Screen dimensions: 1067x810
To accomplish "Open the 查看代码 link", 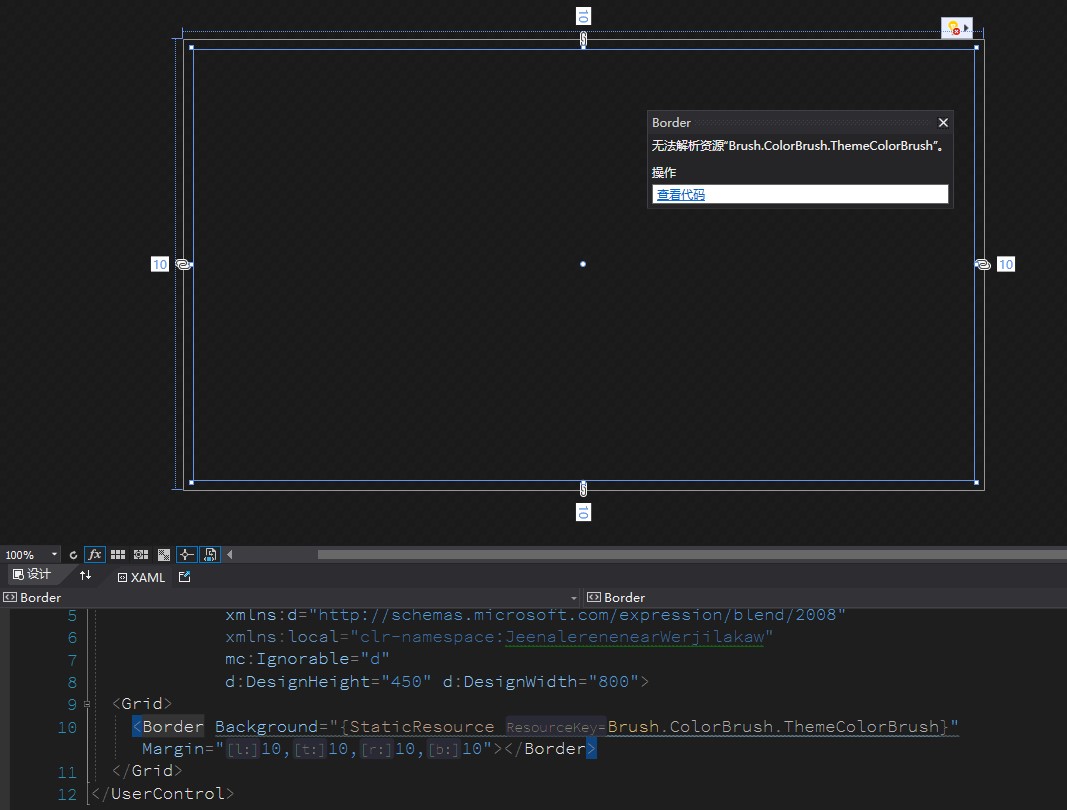I will pos(680,195).
